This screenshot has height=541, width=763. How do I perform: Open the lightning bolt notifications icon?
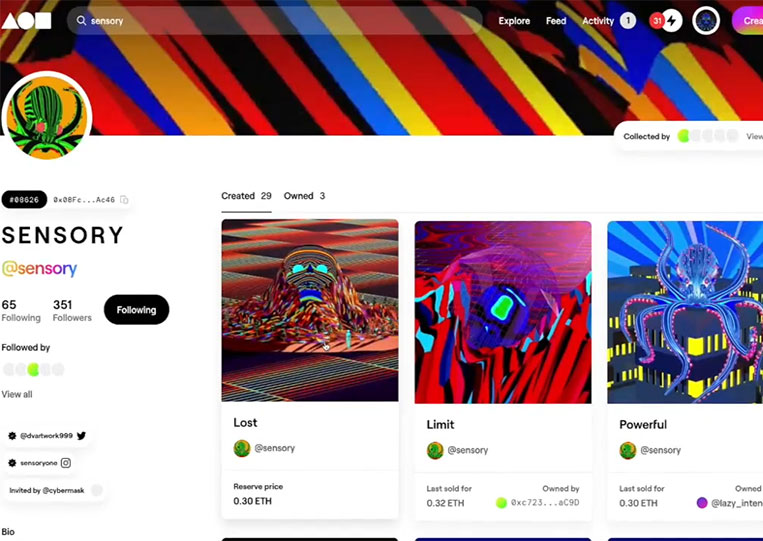[672, 21]
